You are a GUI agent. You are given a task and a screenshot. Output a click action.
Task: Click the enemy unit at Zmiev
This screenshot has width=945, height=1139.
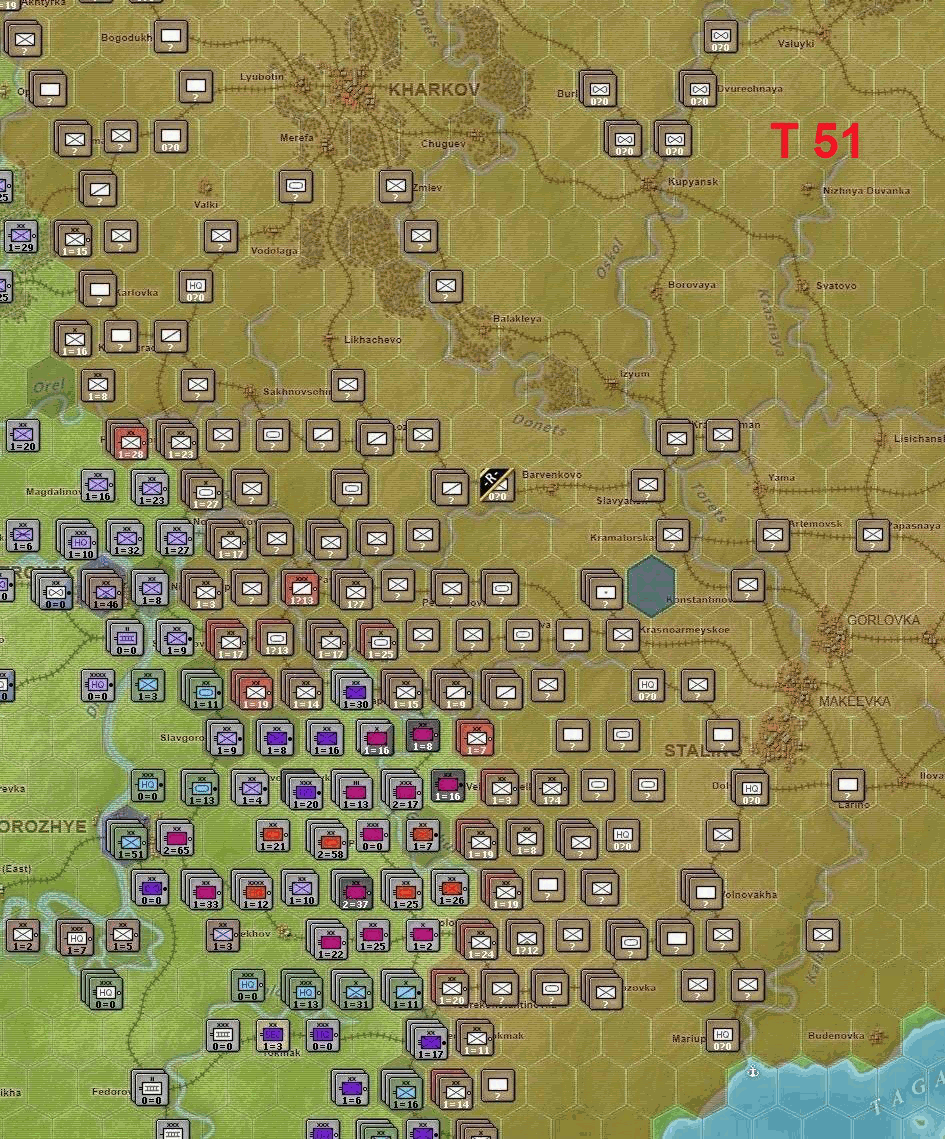pyautogui.click(x=396, y=186)
